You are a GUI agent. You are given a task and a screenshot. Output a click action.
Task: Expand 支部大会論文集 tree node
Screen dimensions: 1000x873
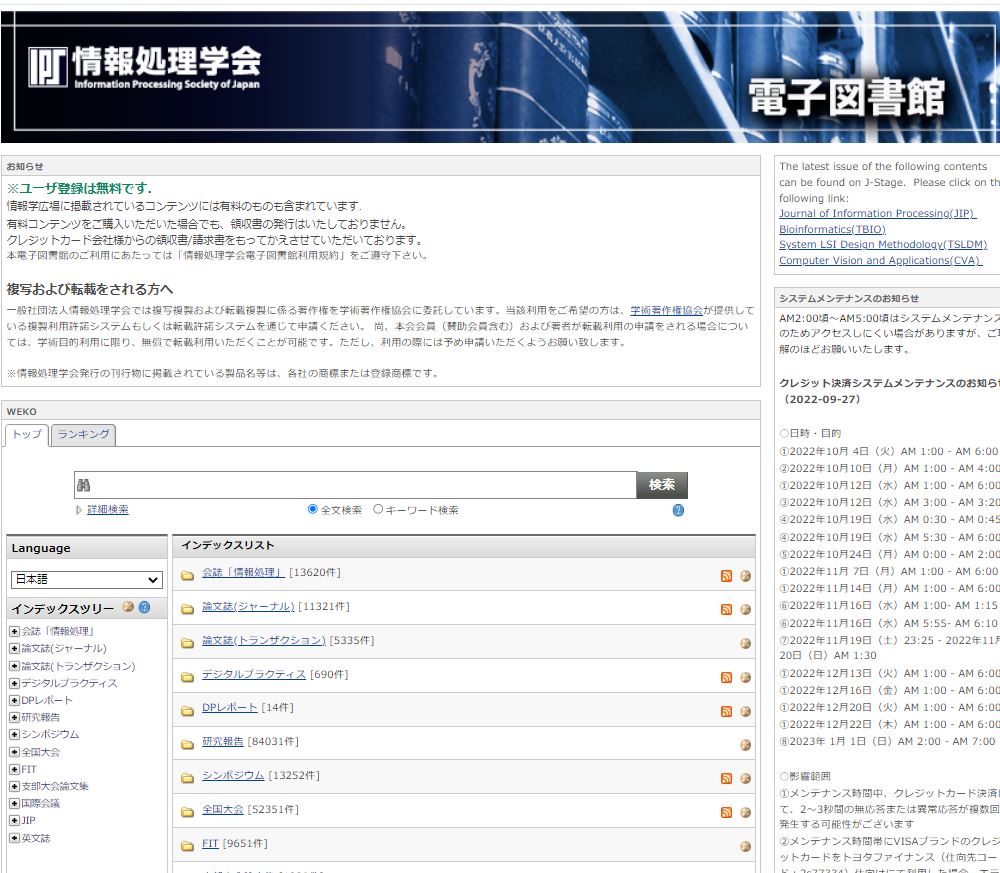pyautogui.click(x=14, y=786)
